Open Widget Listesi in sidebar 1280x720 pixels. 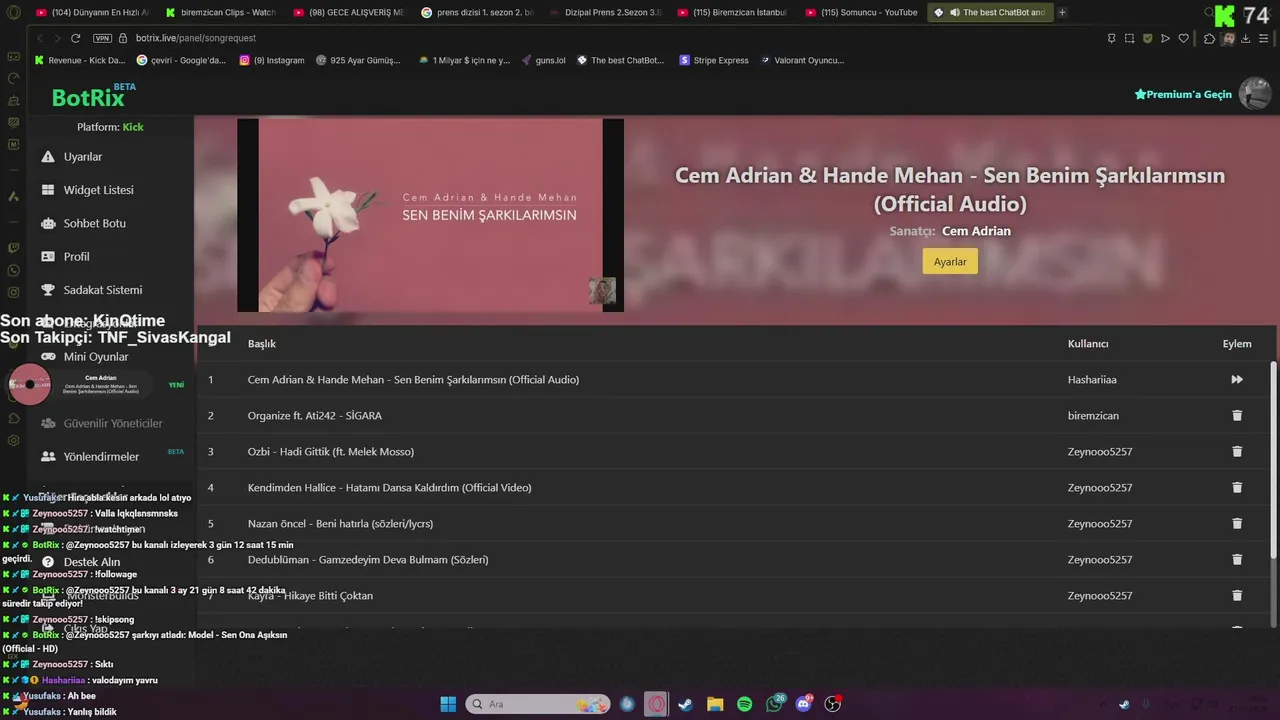pyautogui.click(x=98, y=190)
